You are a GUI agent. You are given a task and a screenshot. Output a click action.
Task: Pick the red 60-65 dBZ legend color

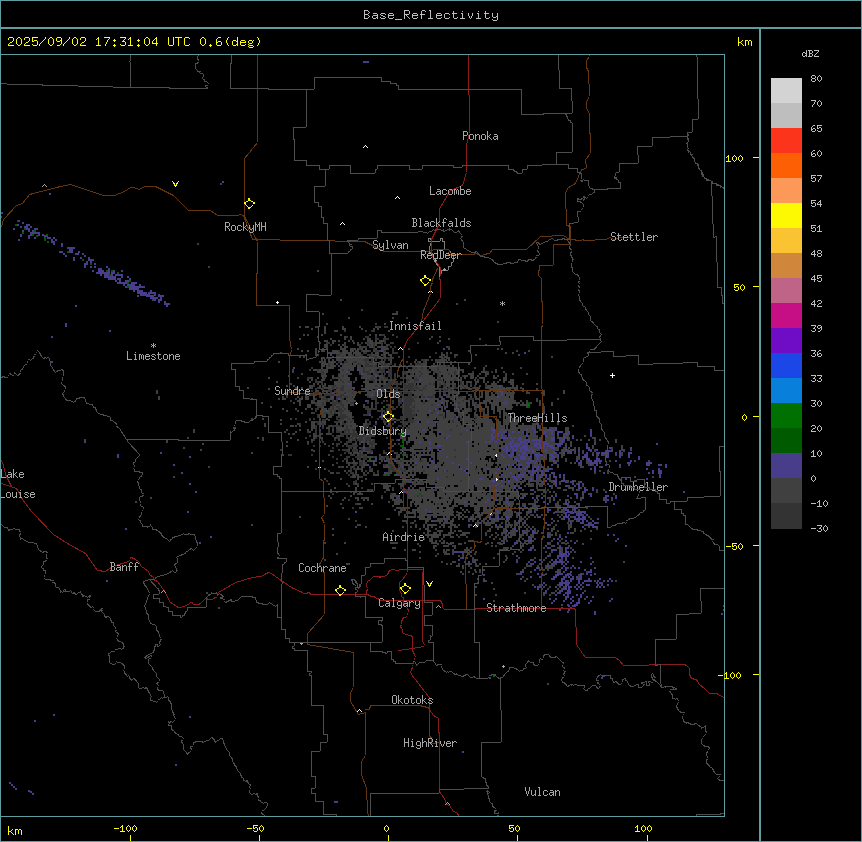click(786, 141)
